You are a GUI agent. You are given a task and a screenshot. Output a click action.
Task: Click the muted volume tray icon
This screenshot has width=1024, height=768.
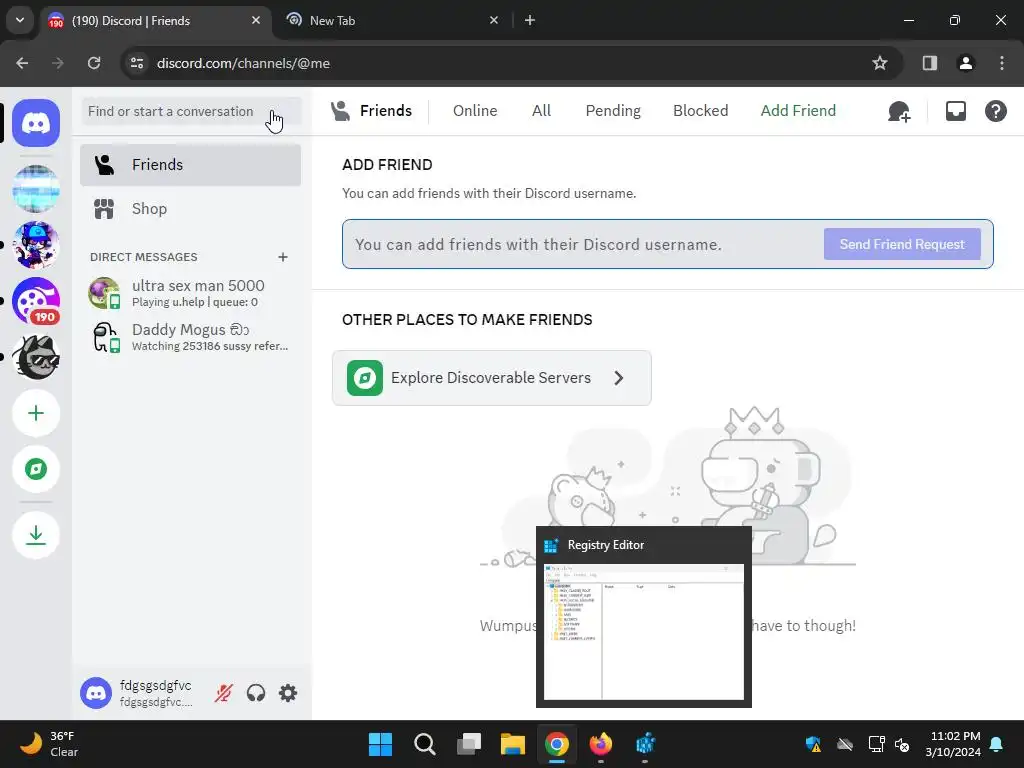point(902,744)
